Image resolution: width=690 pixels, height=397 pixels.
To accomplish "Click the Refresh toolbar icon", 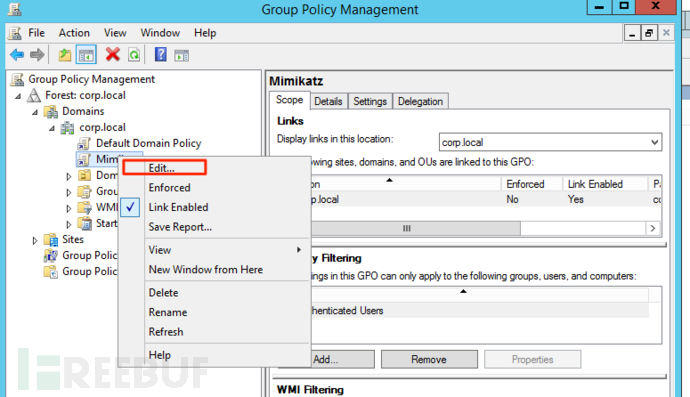I will click(134, 55).
